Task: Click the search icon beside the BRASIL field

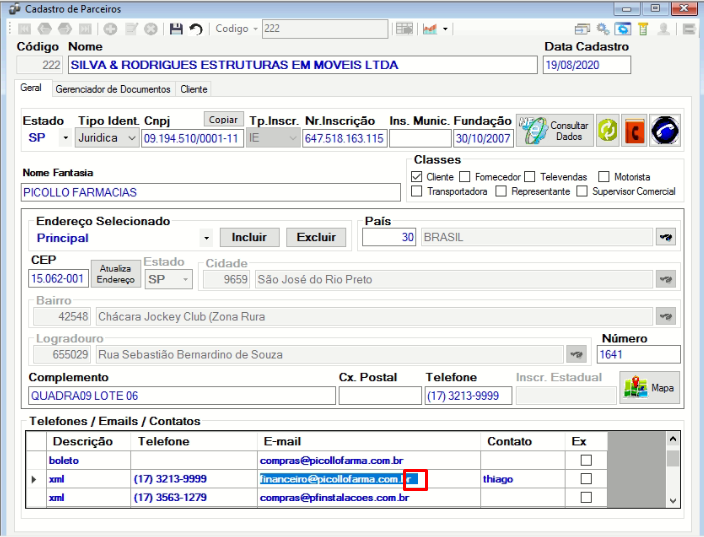Action: pos(666,237)
